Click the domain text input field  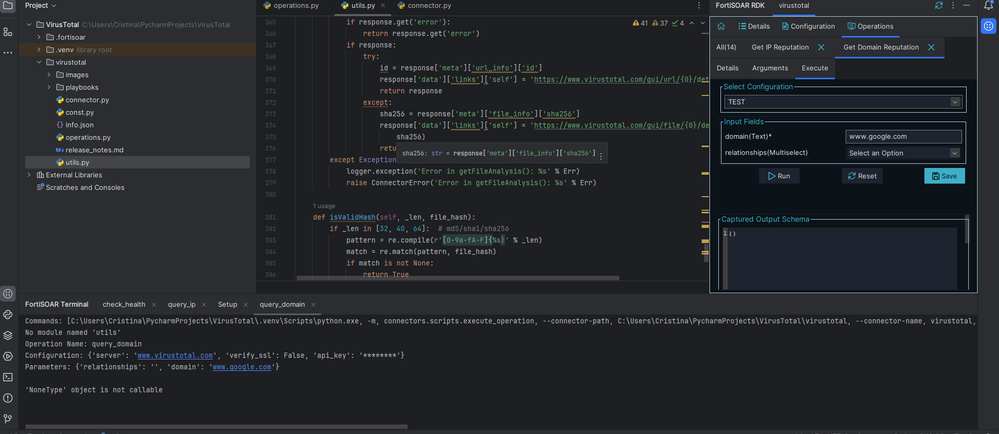point(902,136)
